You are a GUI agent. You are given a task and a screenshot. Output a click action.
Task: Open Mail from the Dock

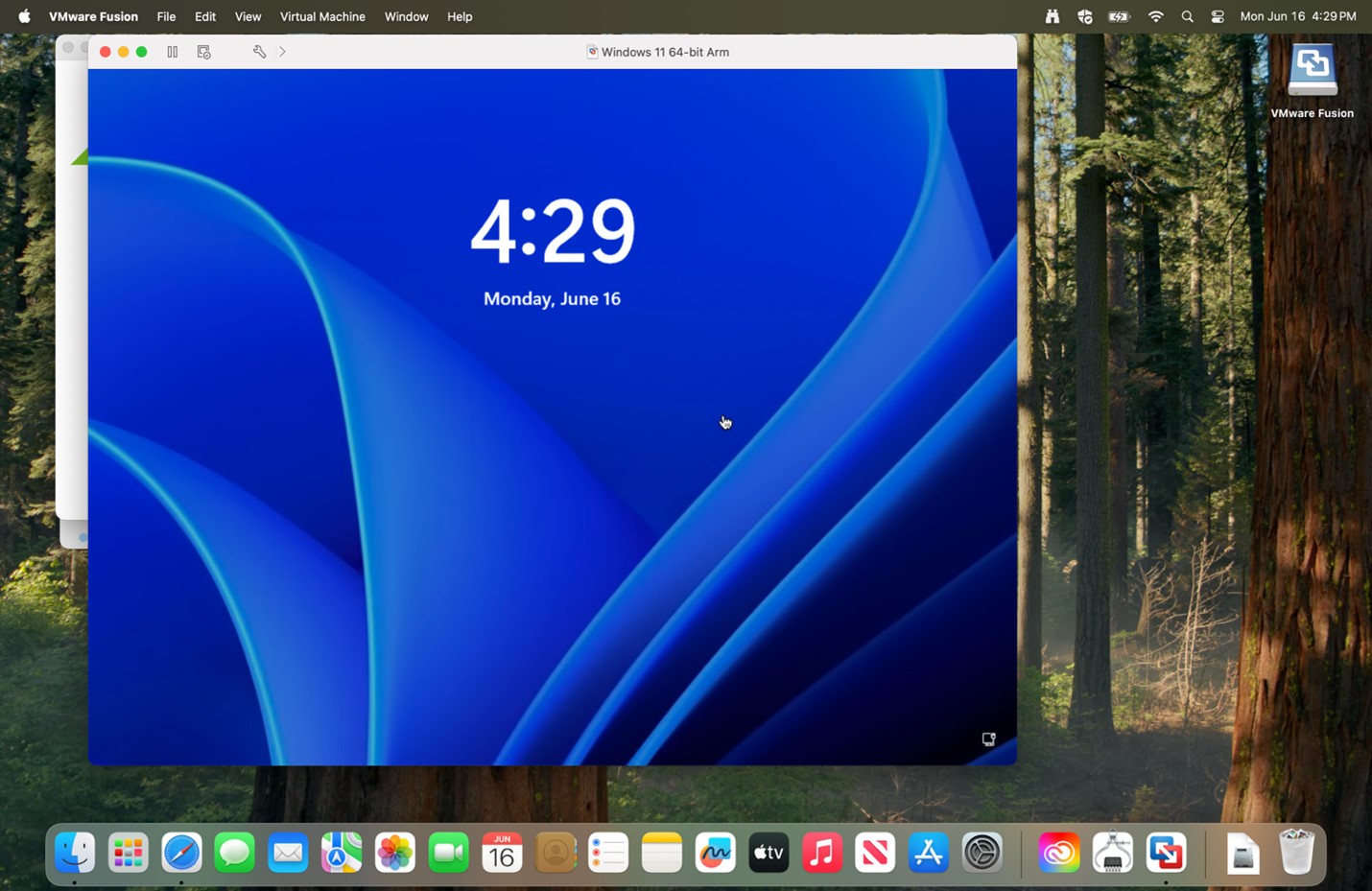pos(288,852)
